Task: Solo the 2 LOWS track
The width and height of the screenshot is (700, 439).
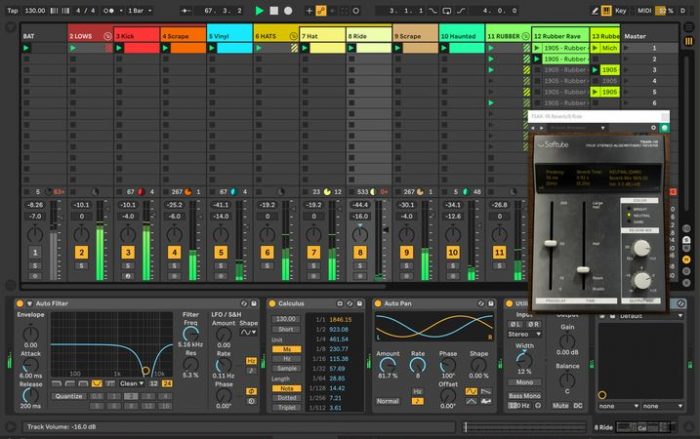Action: 81,265
